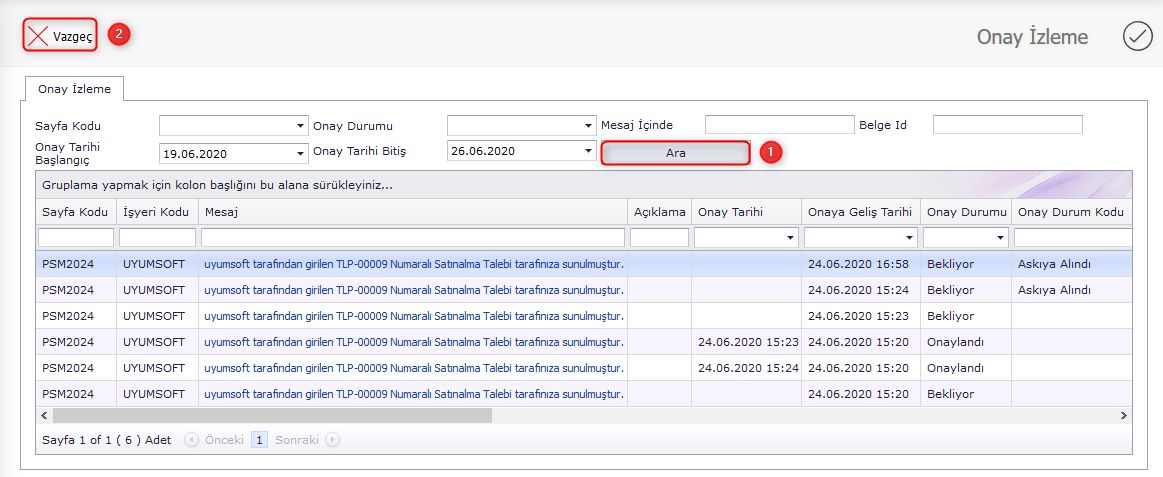
Task: Click the previous page arrow icon beside Önceki
Action: (x=192, y=440)
